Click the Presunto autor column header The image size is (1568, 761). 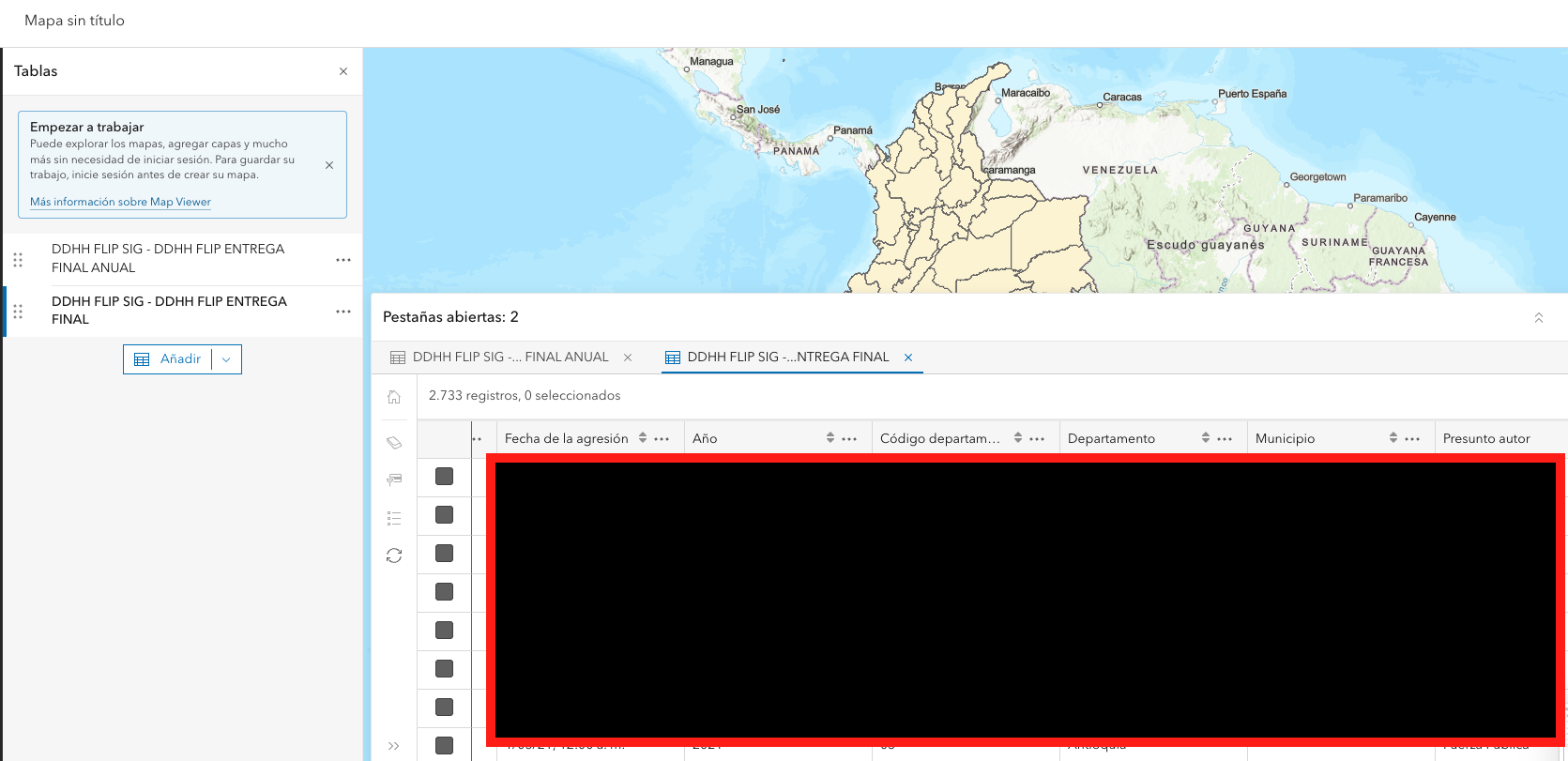click(1486, 438)
